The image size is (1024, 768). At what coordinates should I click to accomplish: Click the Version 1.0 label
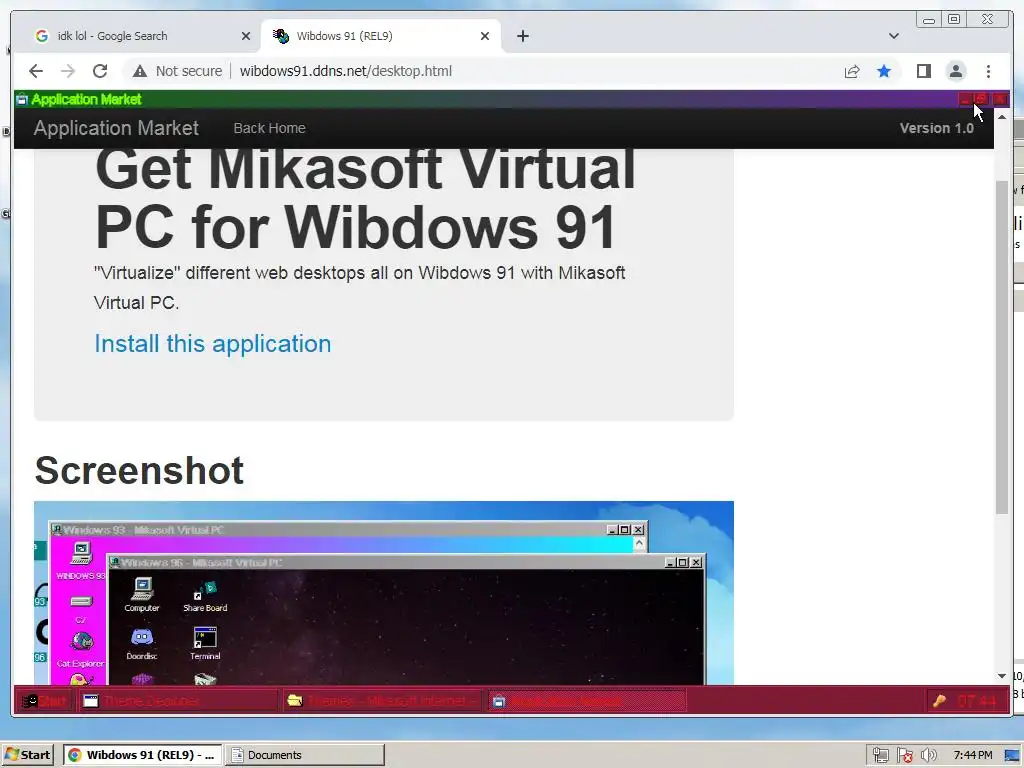coord(936,128)
